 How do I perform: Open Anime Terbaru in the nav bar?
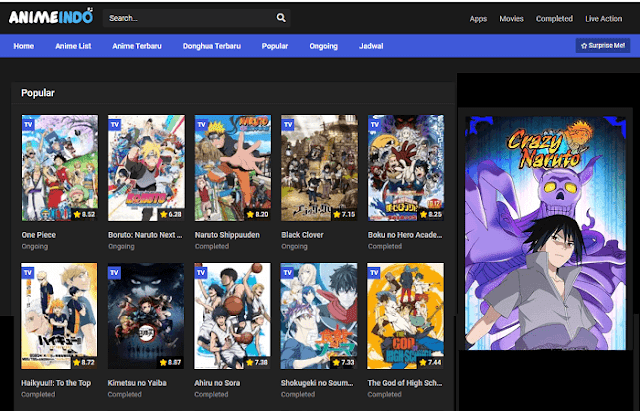coord(137,46)
